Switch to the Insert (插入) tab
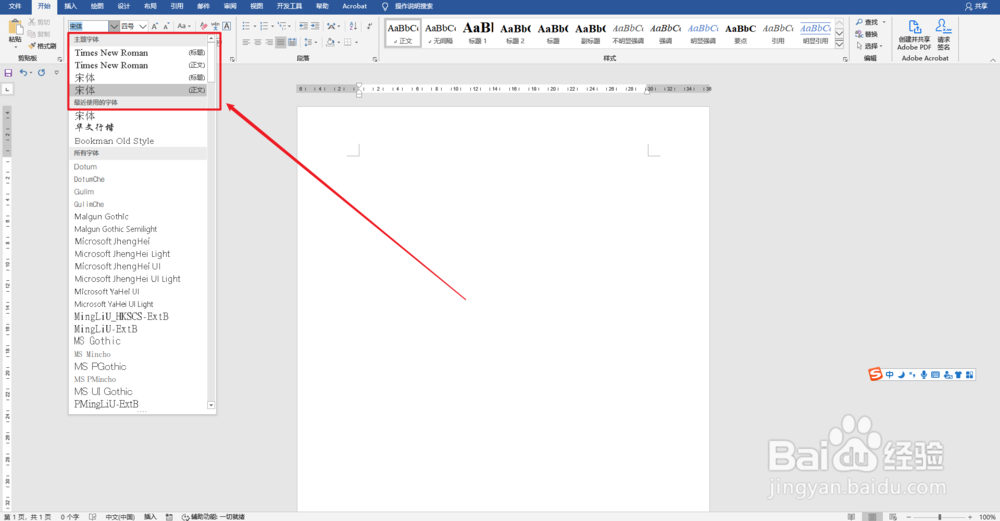 coord(71,6)
